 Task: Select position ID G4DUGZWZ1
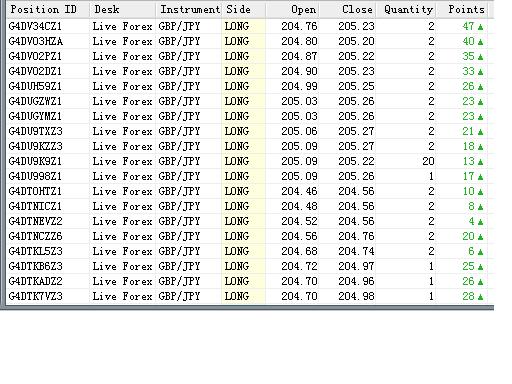tap(35, 101)
